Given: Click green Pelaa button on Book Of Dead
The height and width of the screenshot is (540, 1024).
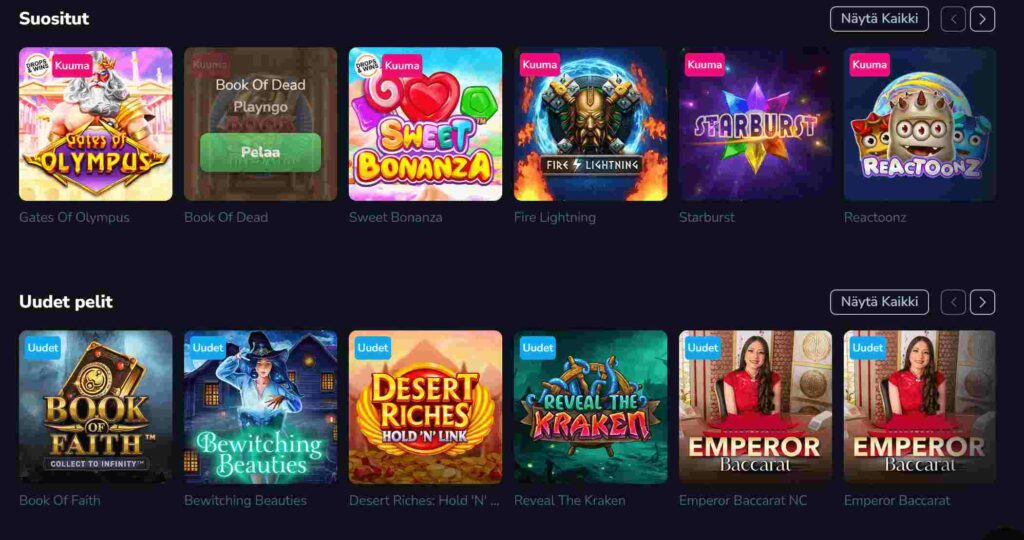Looking at the screenshot, I should [261, 153].
